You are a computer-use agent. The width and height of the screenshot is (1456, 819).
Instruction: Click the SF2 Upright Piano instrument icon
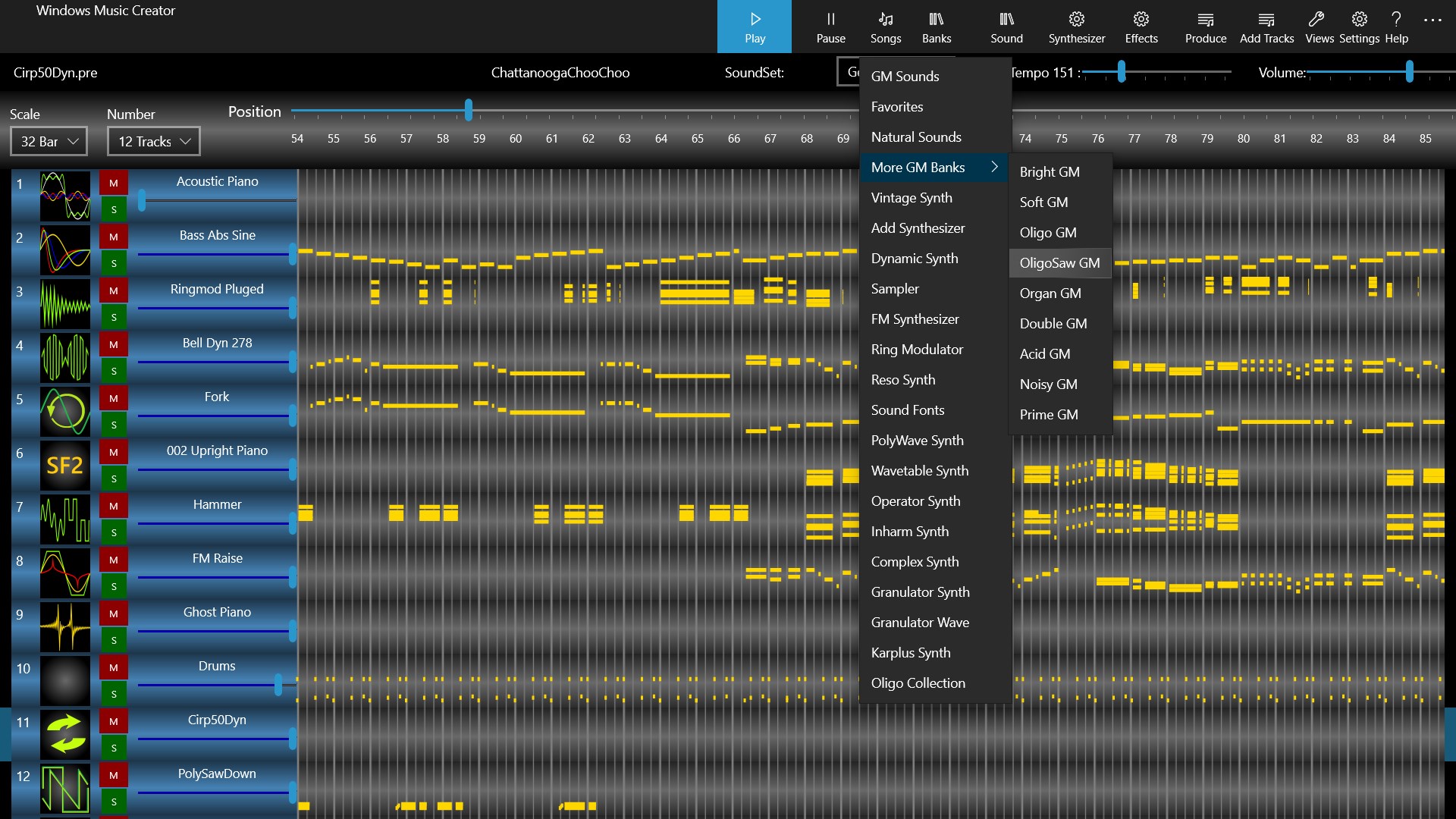[64, 465]
